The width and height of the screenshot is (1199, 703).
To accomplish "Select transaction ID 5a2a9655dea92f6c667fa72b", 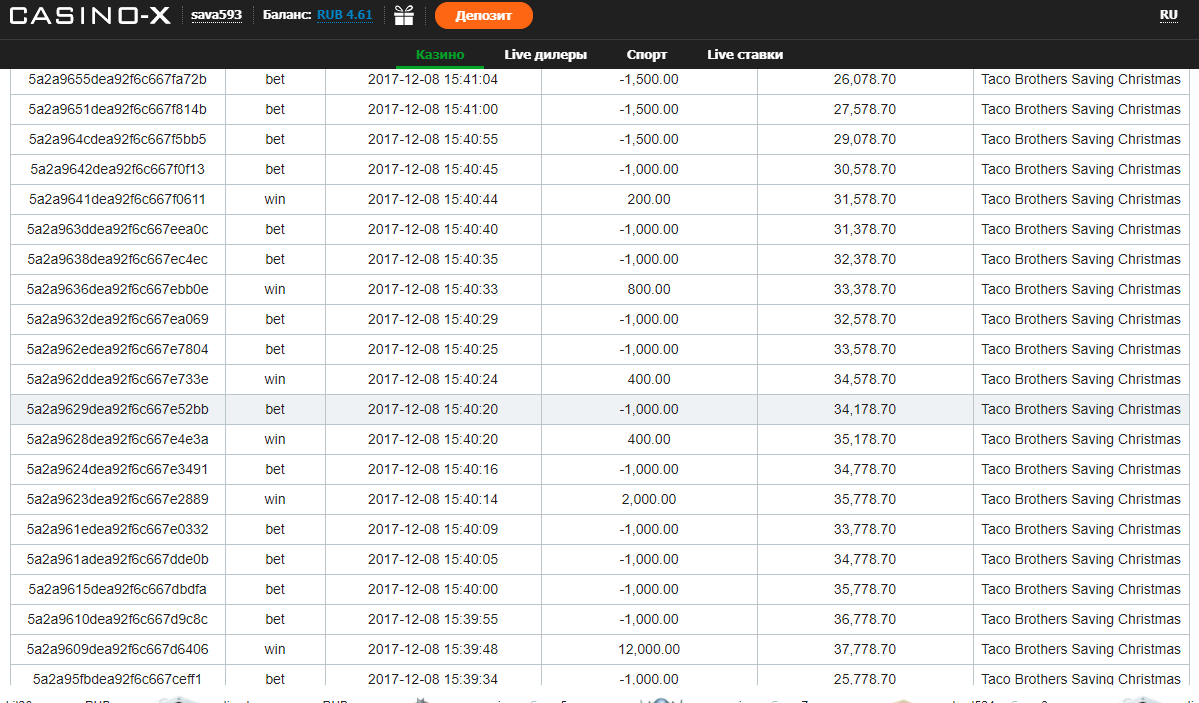I will coord(118,80).
